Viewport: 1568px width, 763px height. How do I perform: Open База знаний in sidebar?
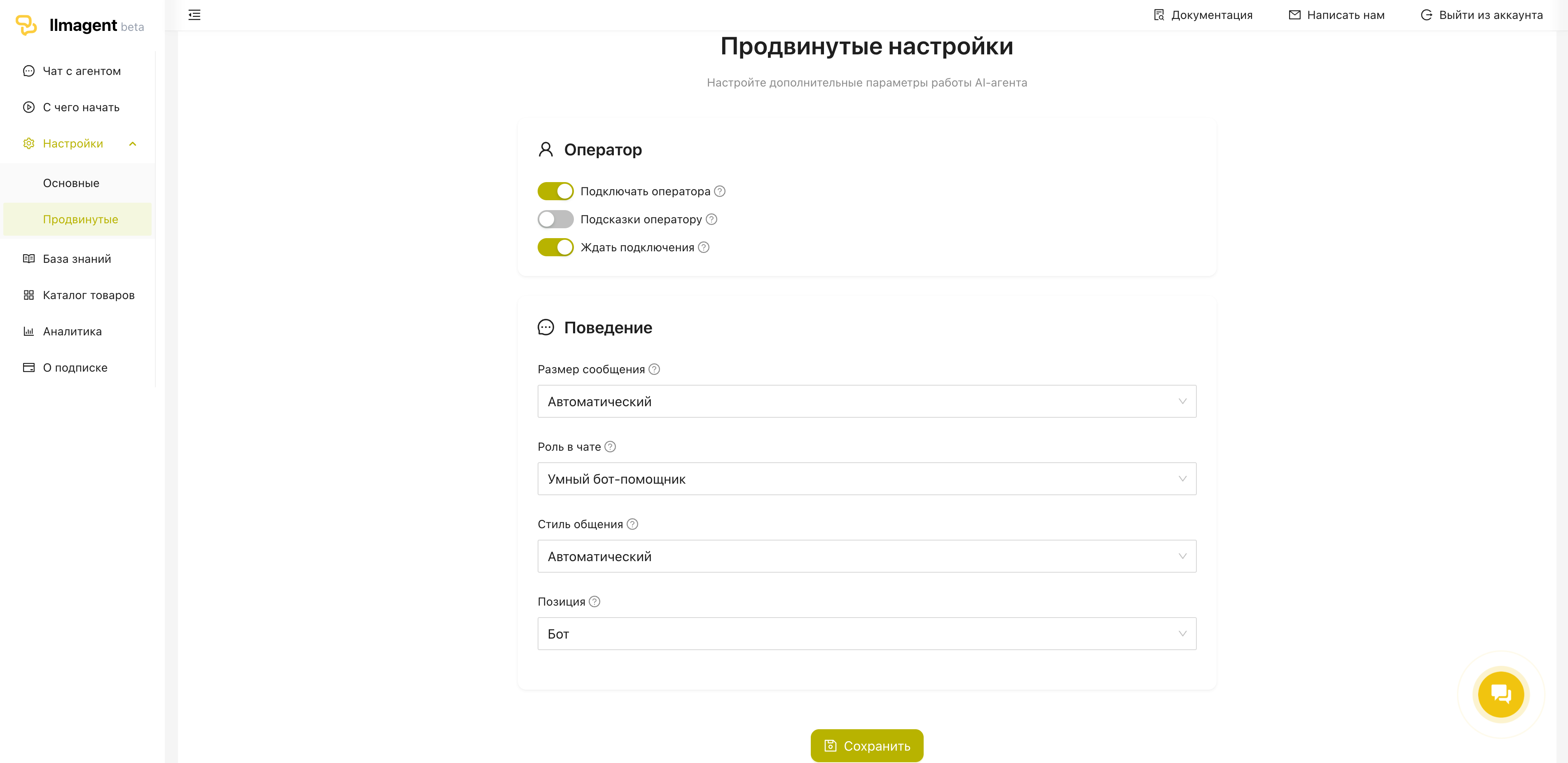77,259
